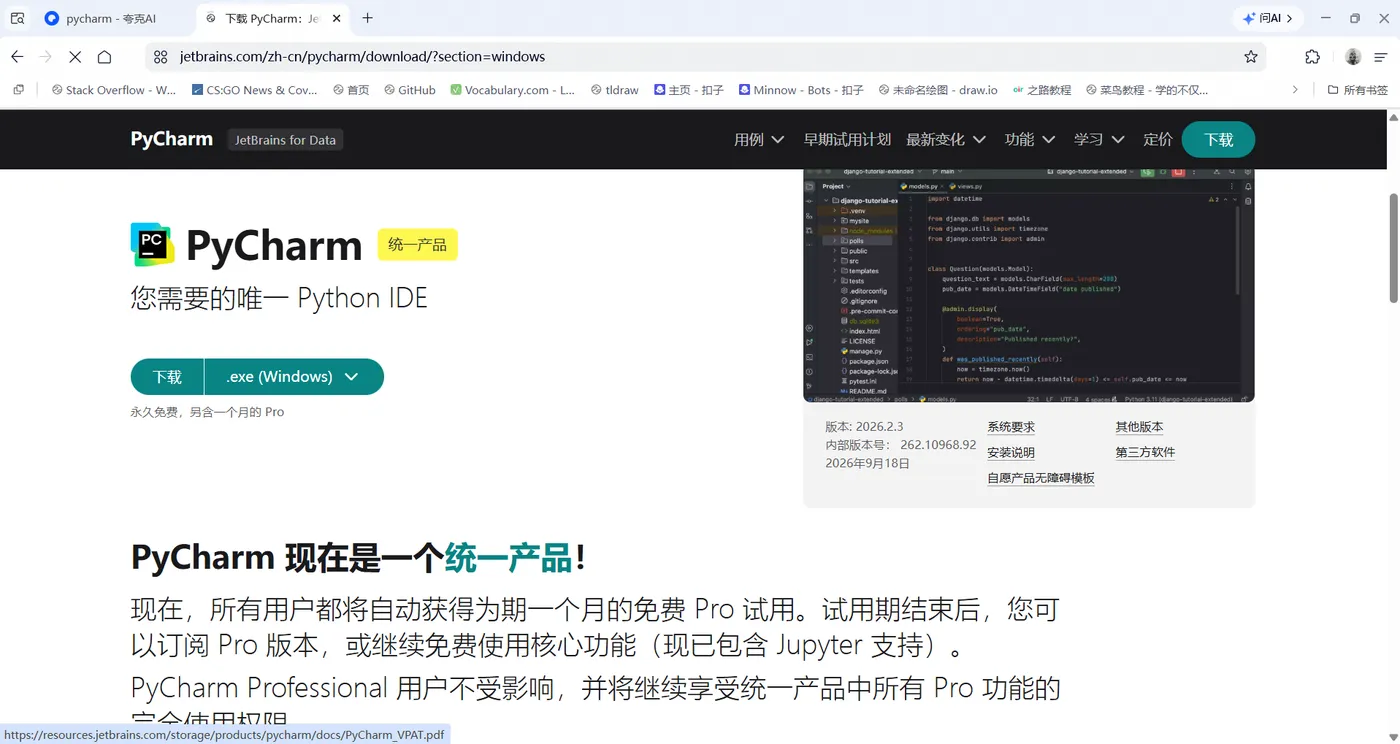
Task: Open the 主页 - 扣子 bookmark
Action: pos(689,90)
